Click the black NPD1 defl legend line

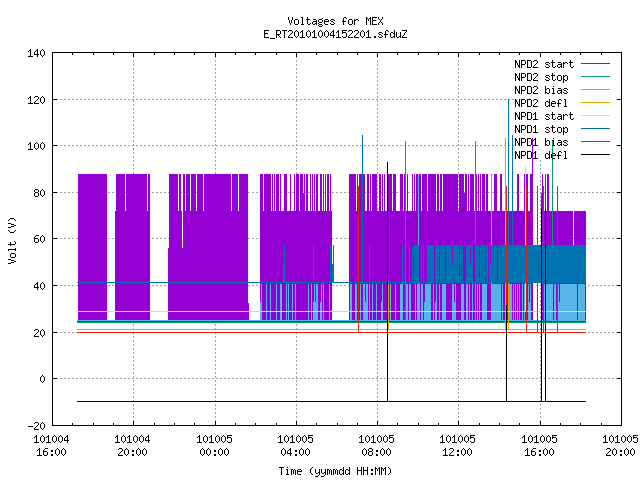coord(596,155)
